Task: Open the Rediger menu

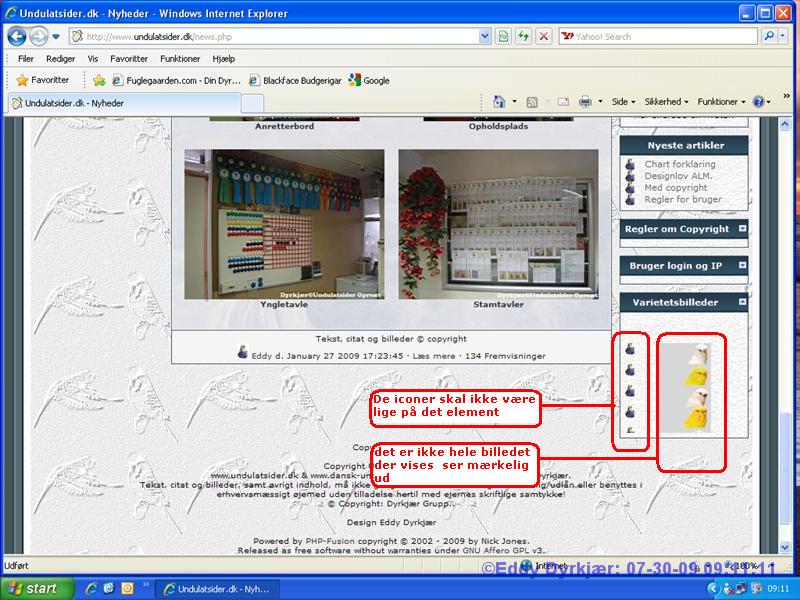Action: click(61, 59)
